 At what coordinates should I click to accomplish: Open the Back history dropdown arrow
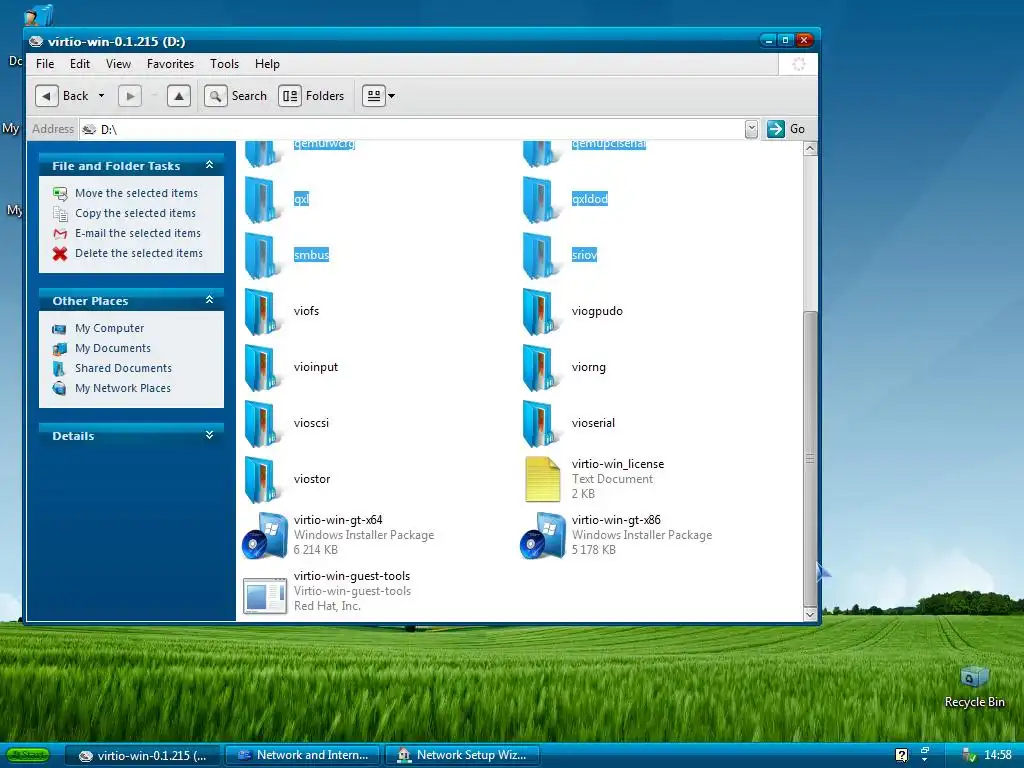(101, 96)
